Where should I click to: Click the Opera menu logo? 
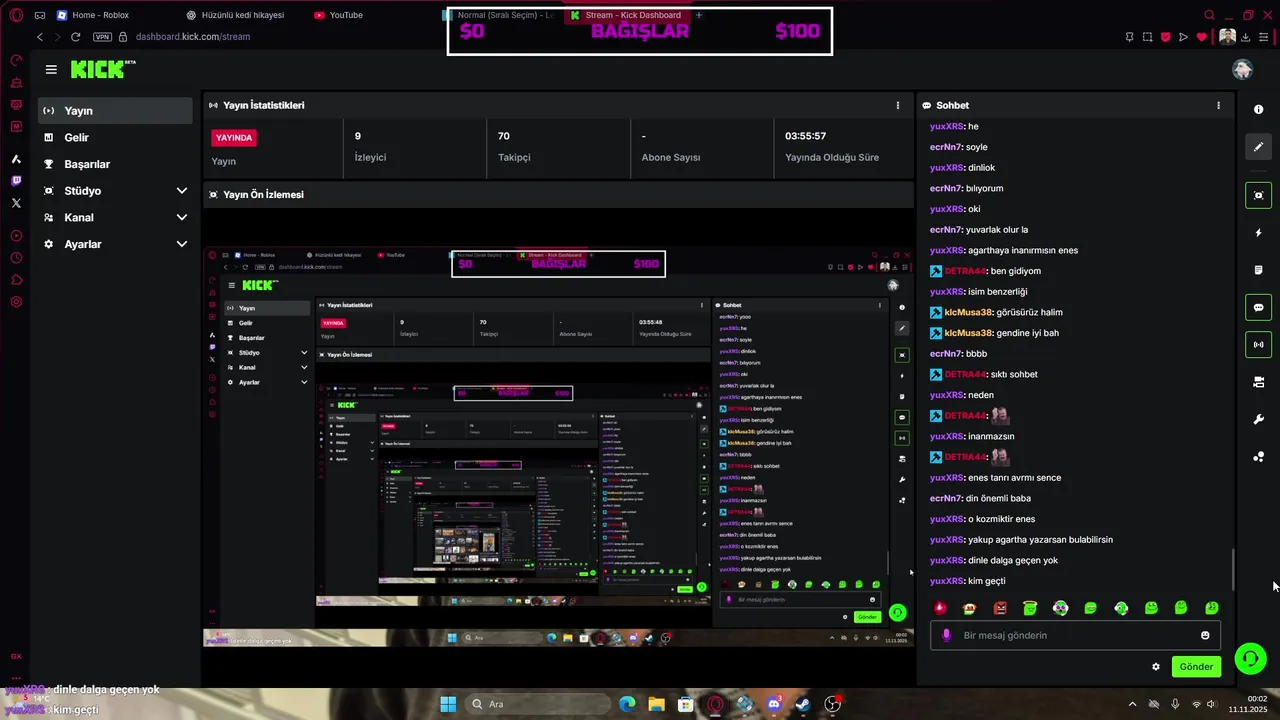click(15, 15)
